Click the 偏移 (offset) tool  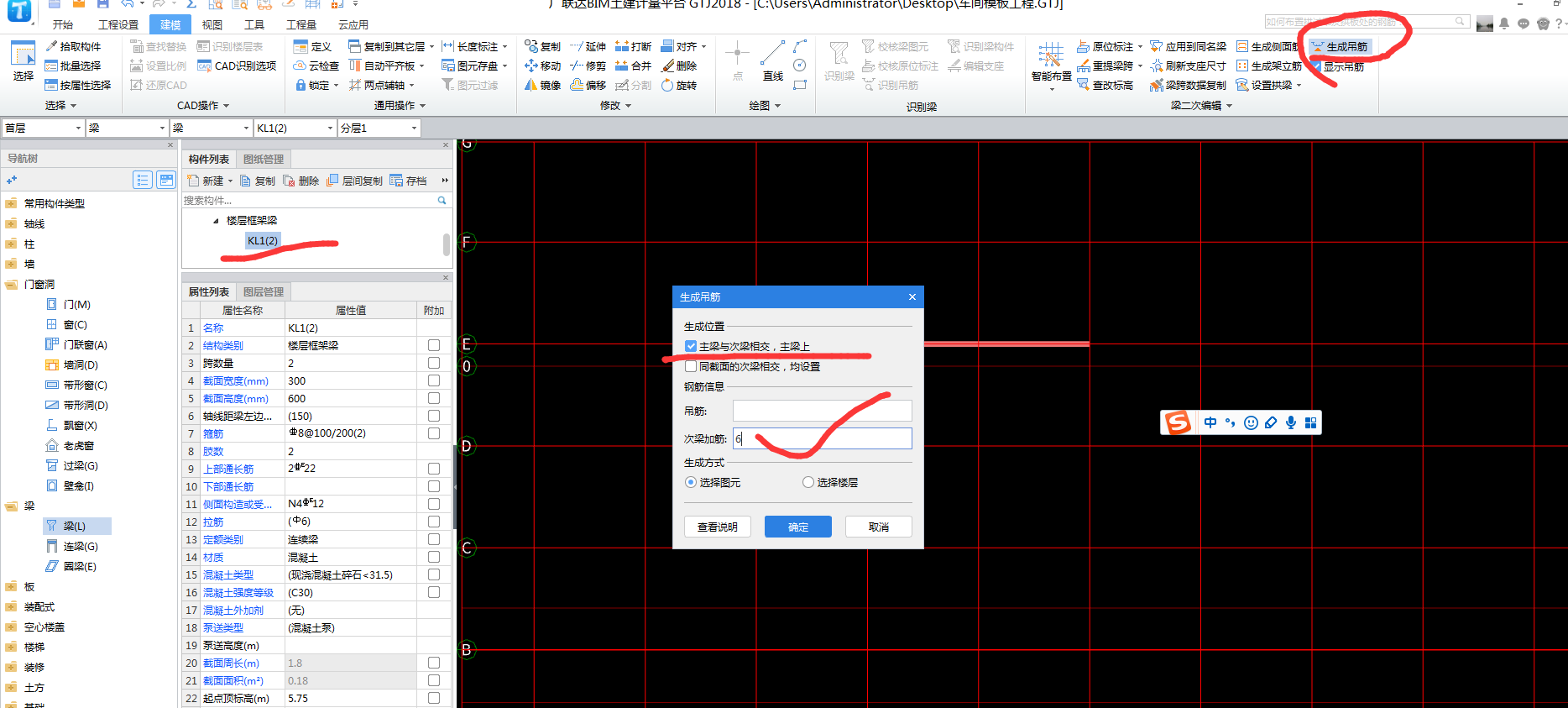(x=588, y=85)
